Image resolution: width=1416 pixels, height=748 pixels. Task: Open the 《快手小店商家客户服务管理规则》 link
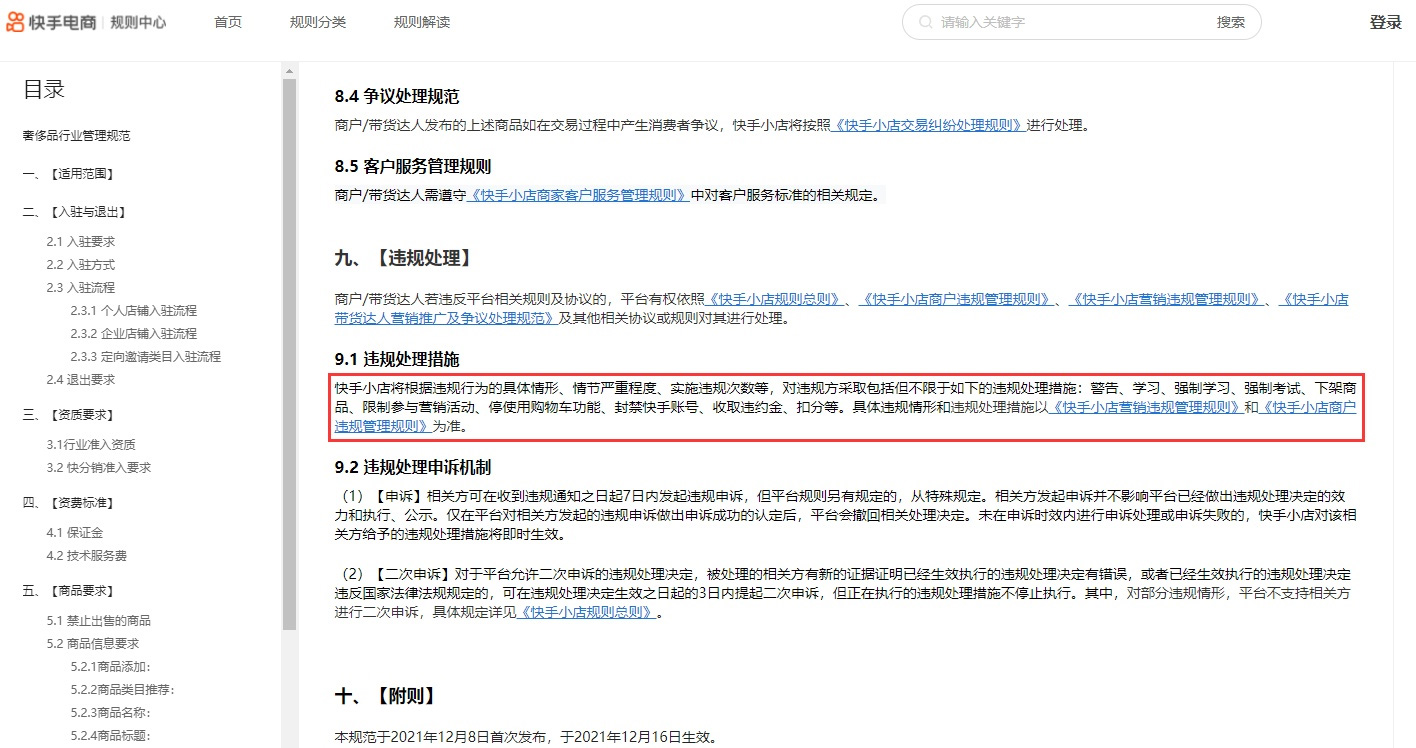coord(579,195)
